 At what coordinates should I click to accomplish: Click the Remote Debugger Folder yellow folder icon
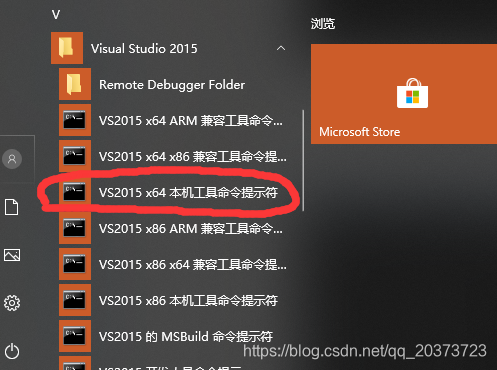pyautogui.click(x=75, y=84)
